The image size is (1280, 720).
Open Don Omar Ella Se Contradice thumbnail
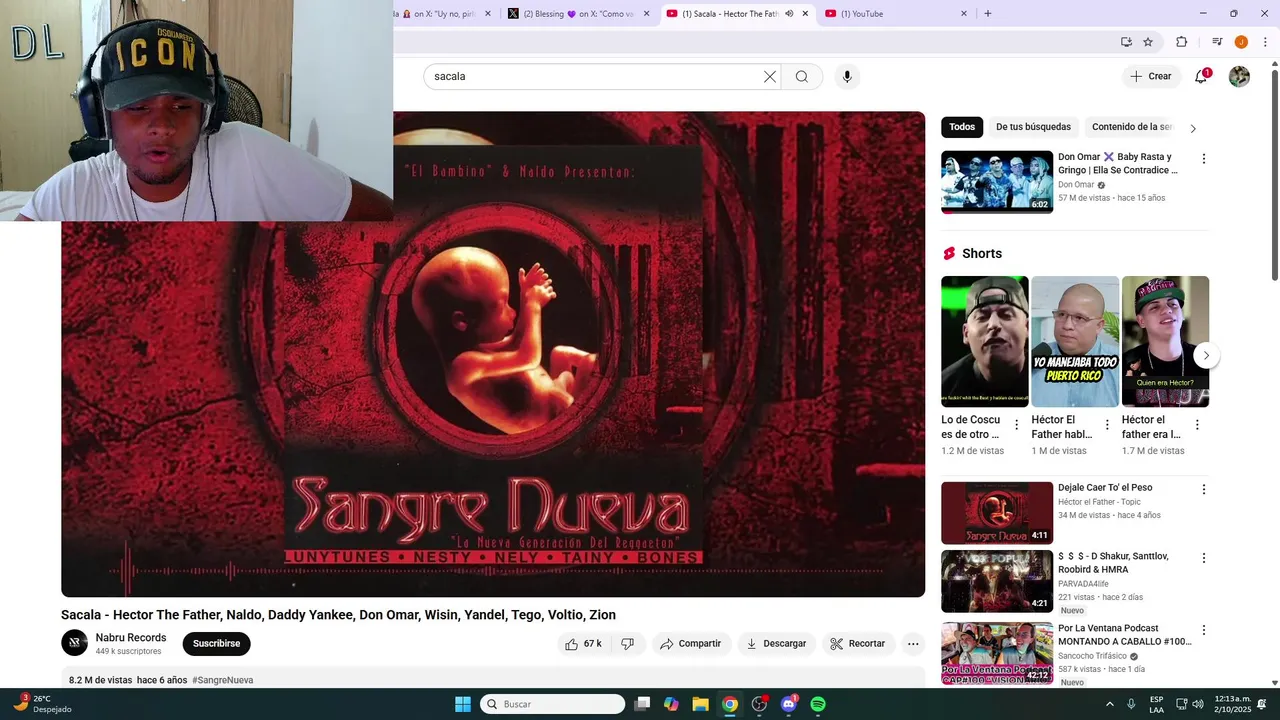coord(997,182)
